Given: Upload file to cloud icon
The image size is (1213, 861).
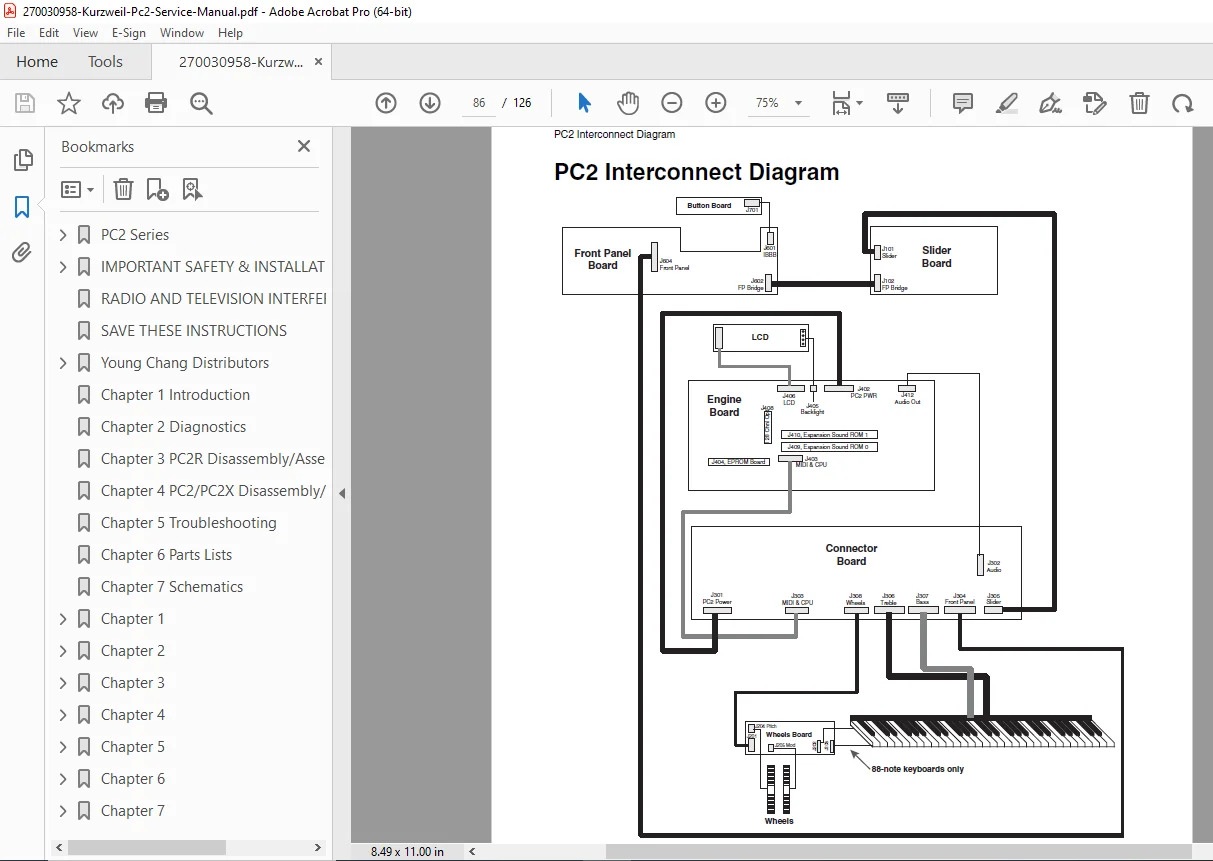Looking at the screenshot, I should point(113,103).
